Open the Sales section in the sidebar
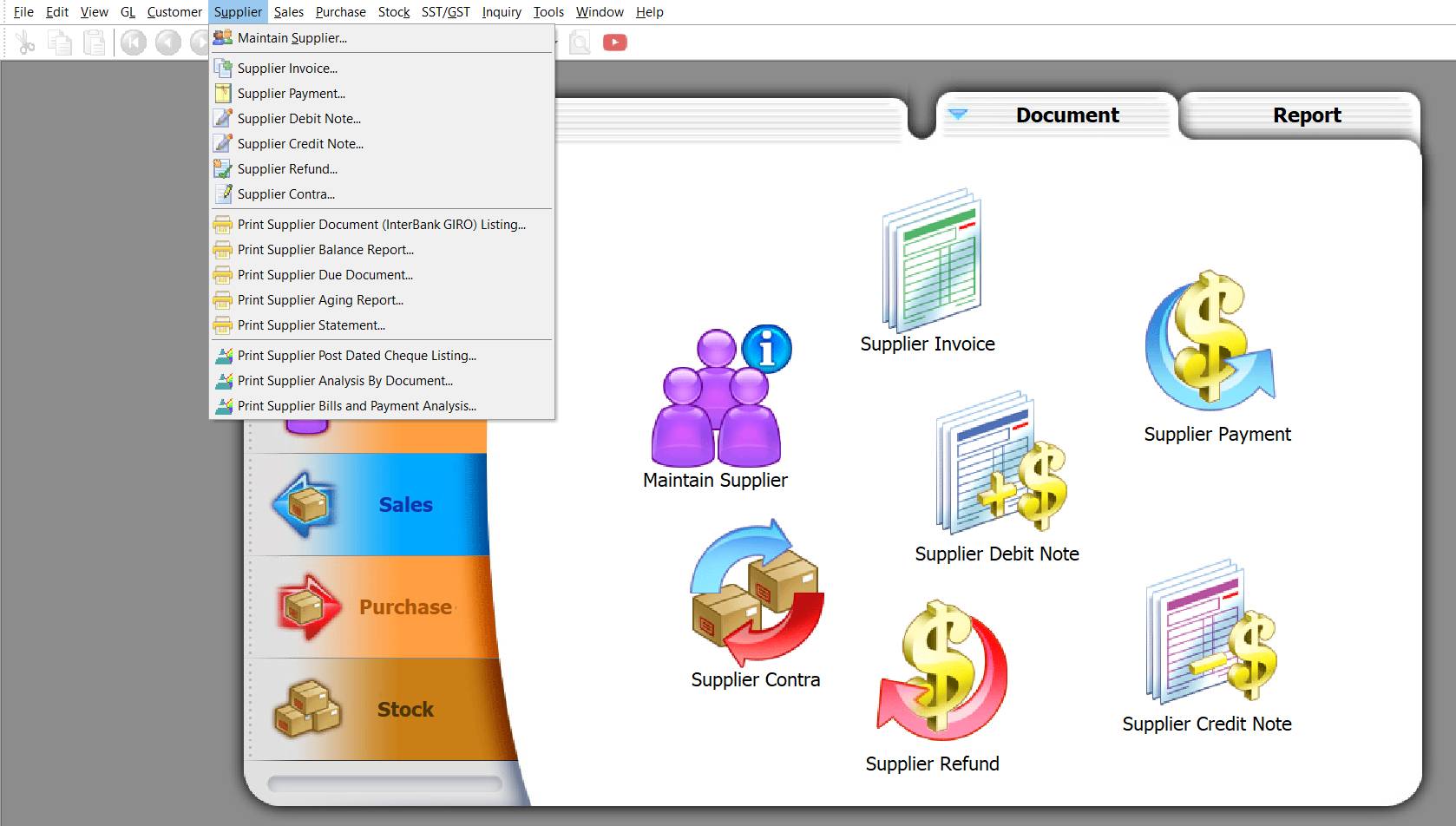 tap(404, 503)
